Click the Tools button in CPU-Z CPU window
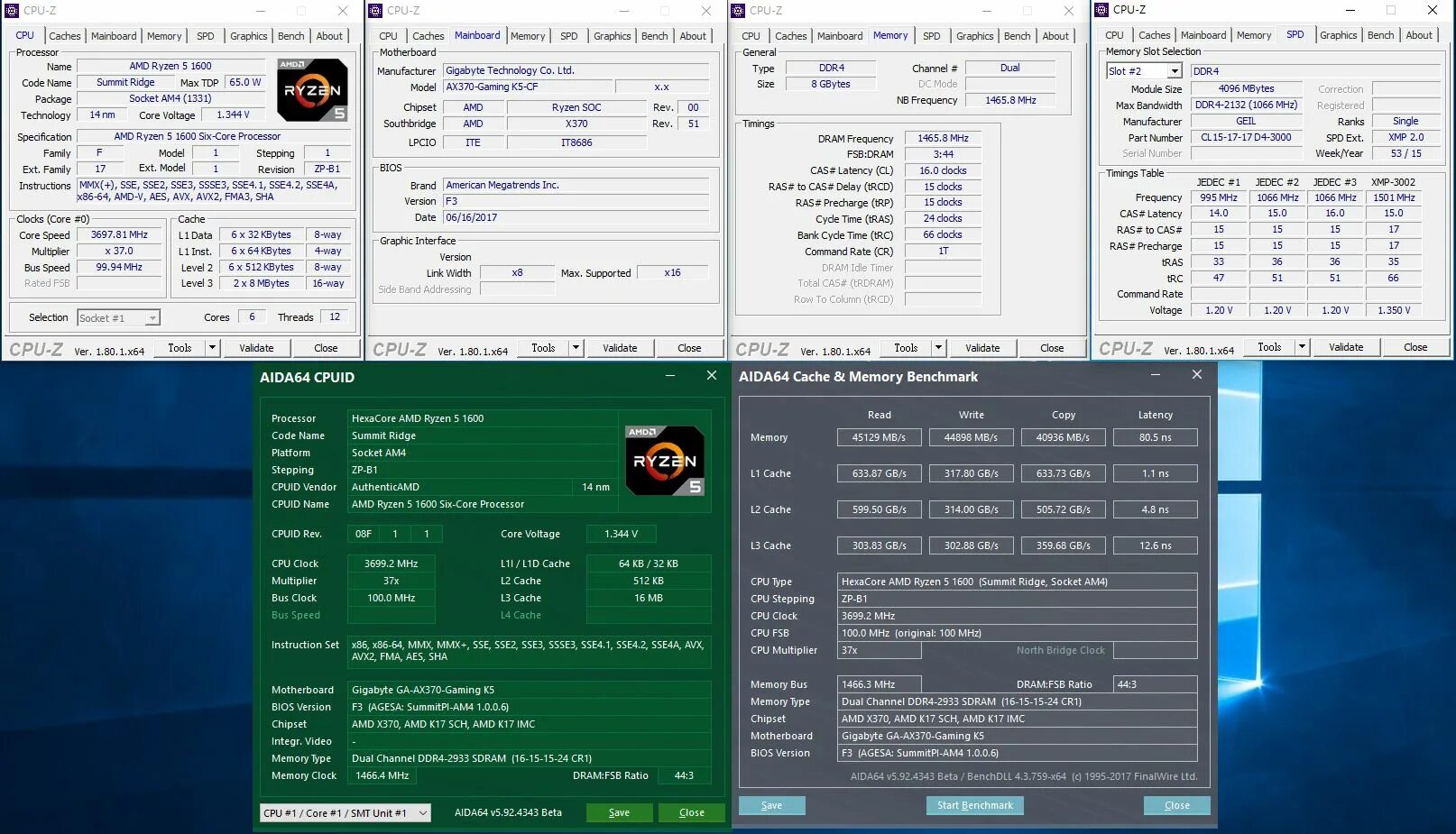 (x=180, y=348)
